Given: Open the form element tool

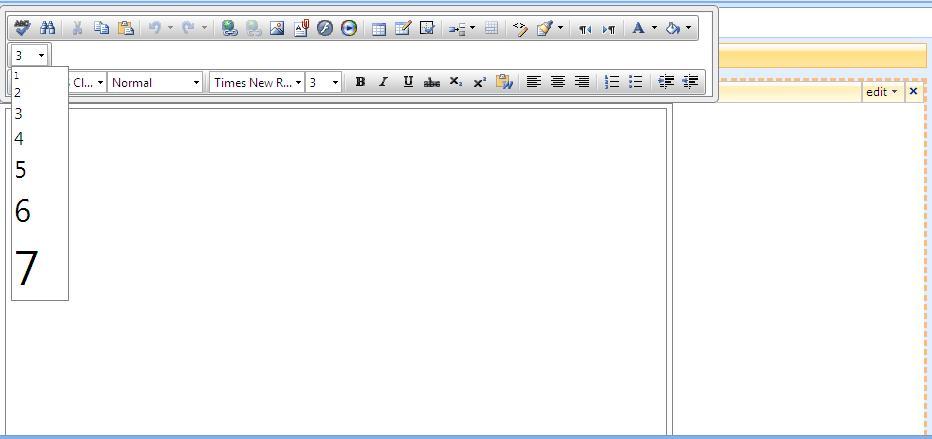Looking at the screenshot, I should click(x=403, y=28).
